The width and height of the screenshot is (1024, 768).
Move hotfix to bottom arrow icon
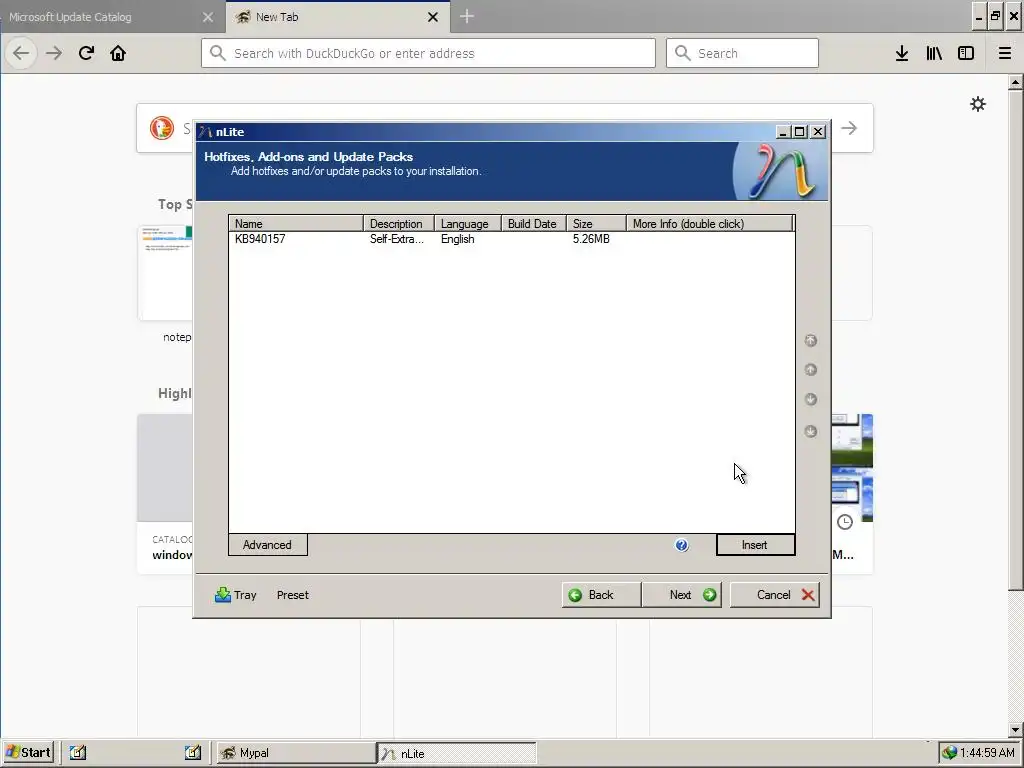coord(810,431)
